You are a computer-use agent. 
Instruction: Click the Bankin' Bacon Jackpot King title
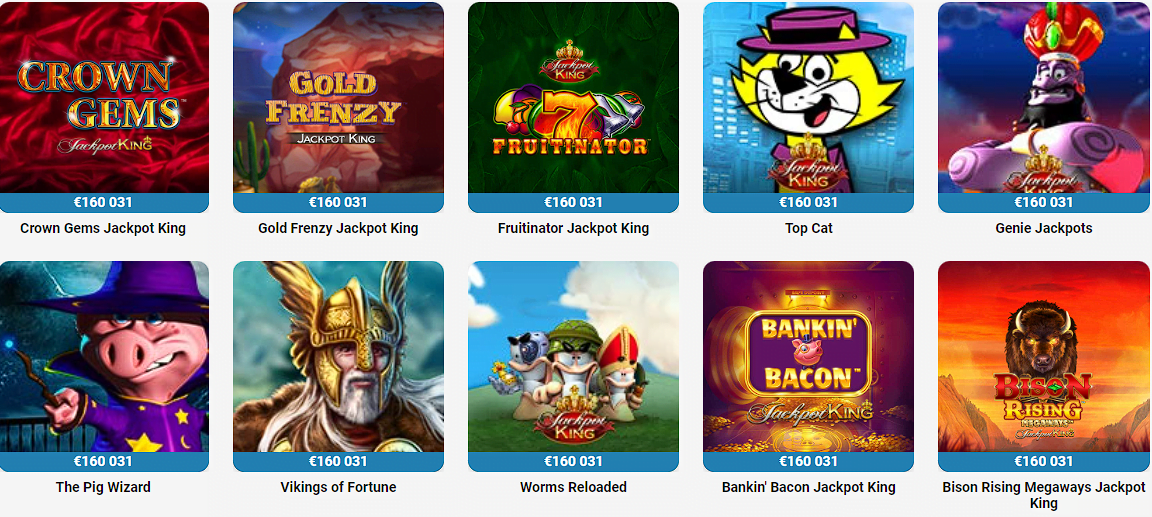pyautogui.click(x=808, y=487)
